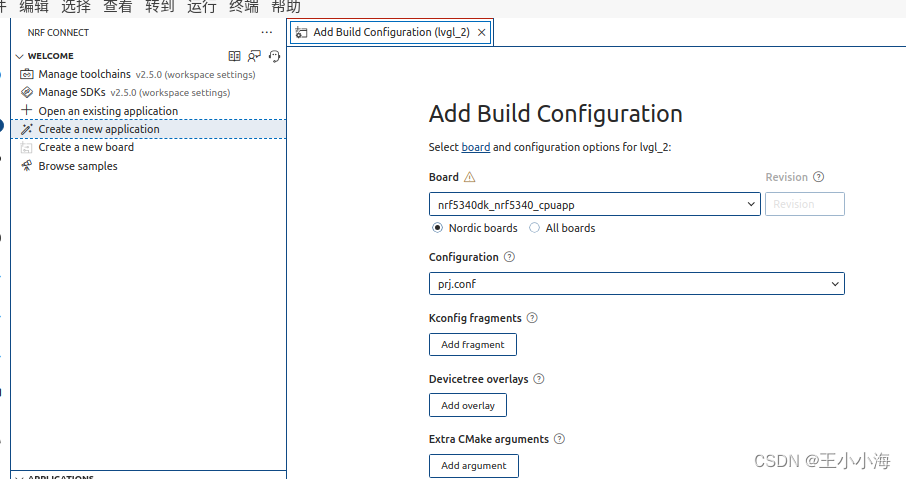Open the 查看 menu
Screen dimensions: 906x479
pyautogui.click(x=118, y=7)
